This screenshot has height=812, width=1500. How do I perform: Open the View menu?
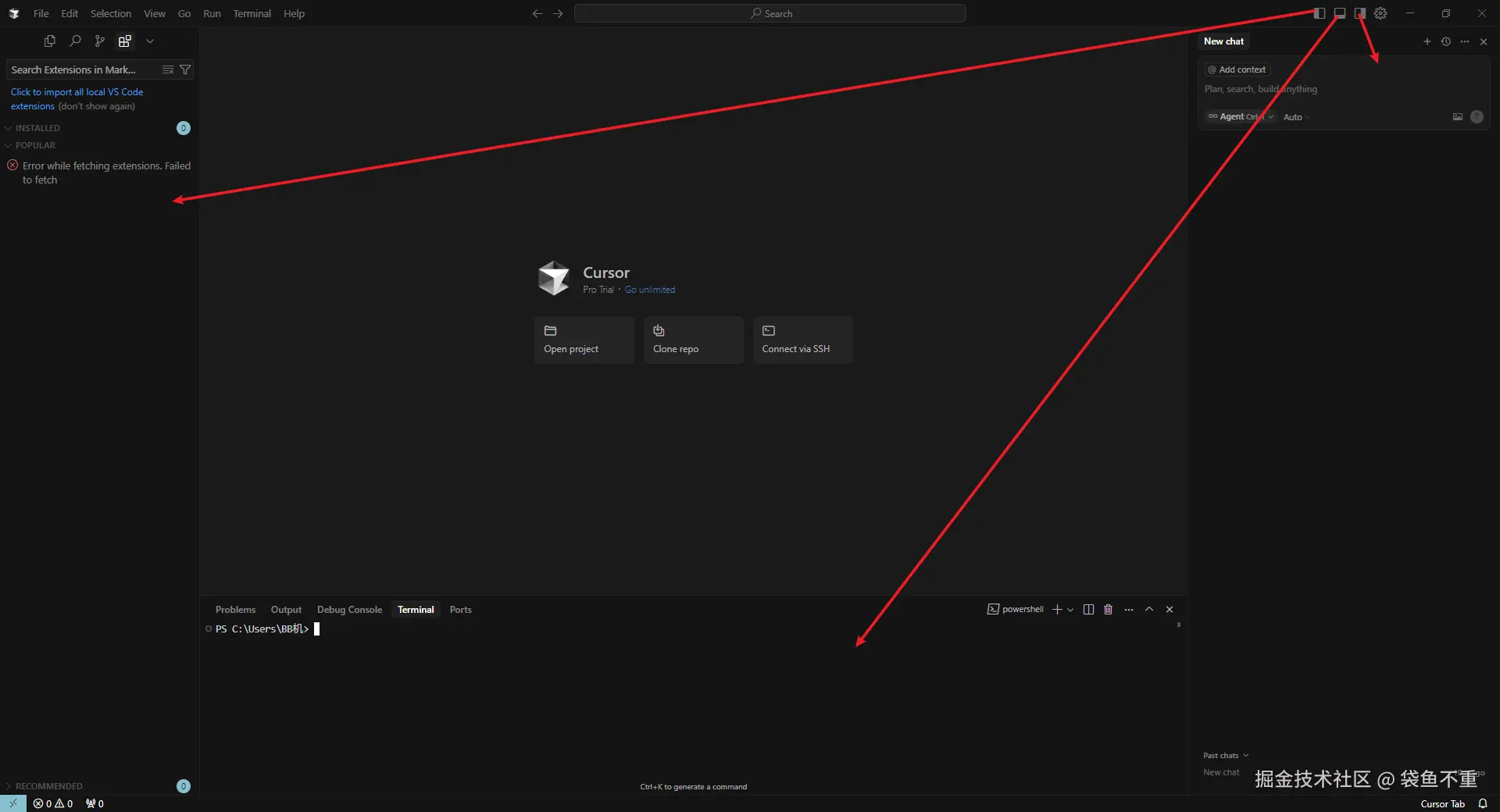(x=155, y=13)
